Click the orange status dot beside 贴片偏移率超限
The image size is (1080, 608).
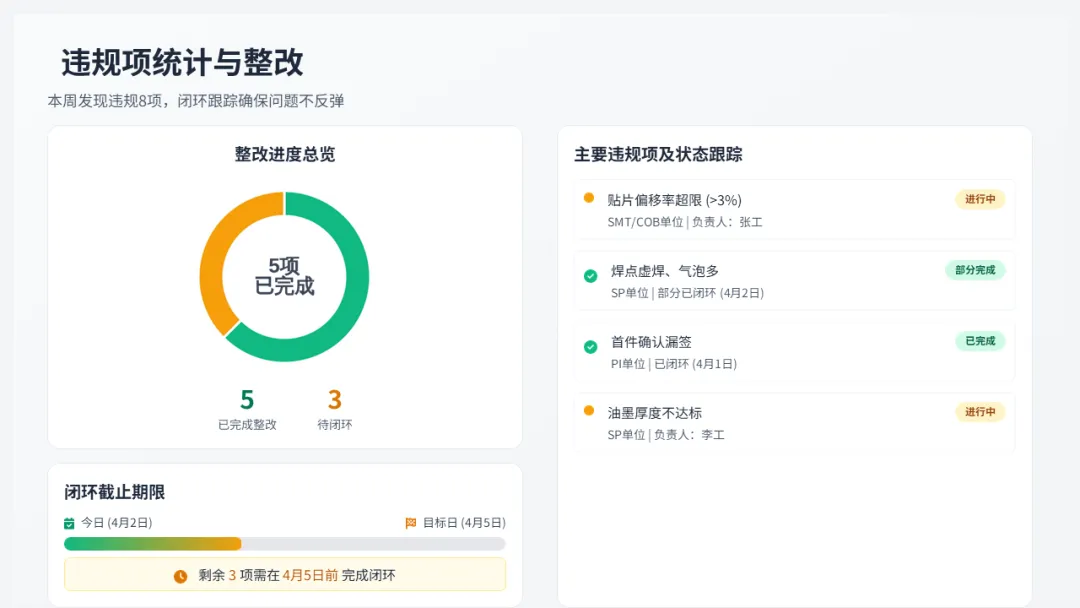coord(589,198)
